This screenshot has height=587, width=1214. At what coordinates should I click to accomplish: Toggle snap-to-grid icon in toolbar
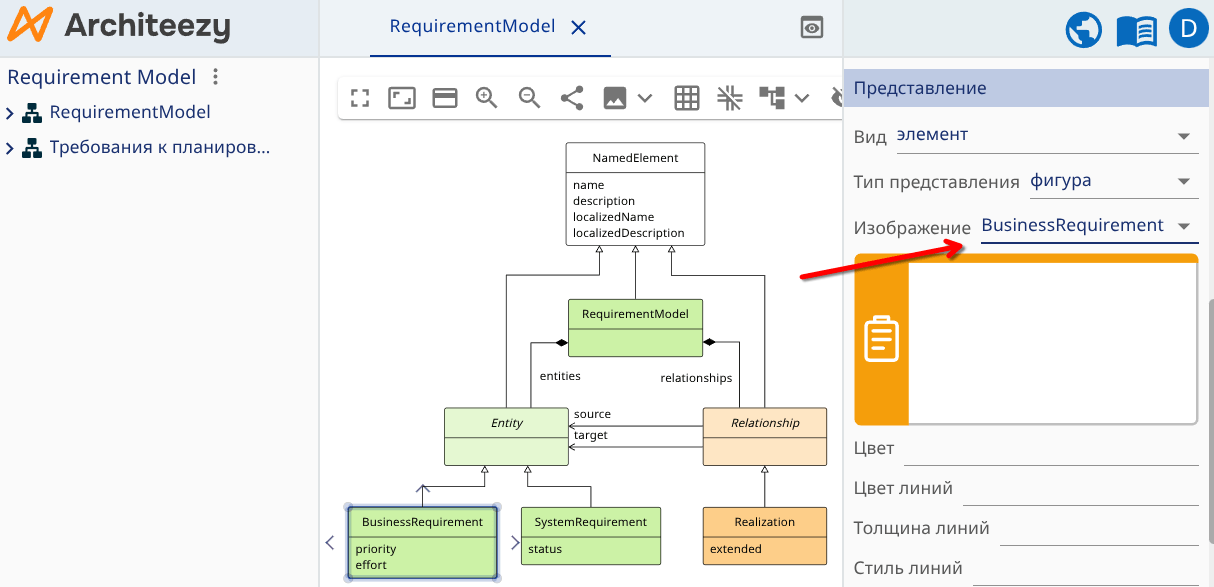click(729, 98)
